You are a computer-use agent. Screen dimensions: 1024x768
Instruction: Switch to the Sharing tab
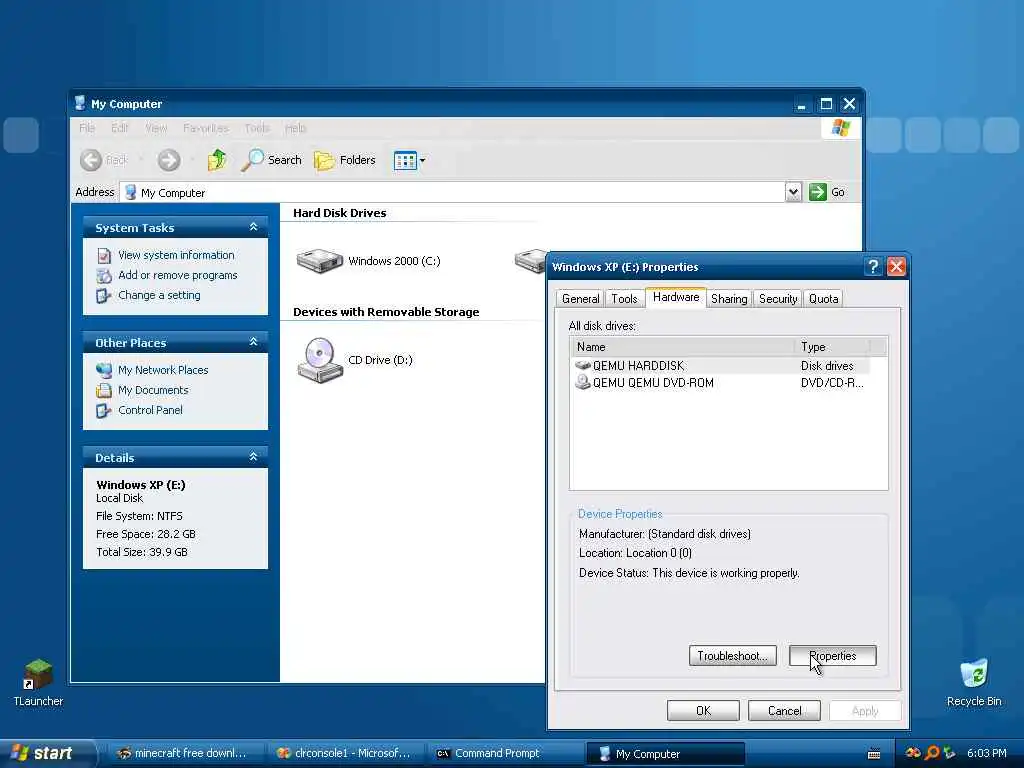pyautogui.click(x=729, y=298)
